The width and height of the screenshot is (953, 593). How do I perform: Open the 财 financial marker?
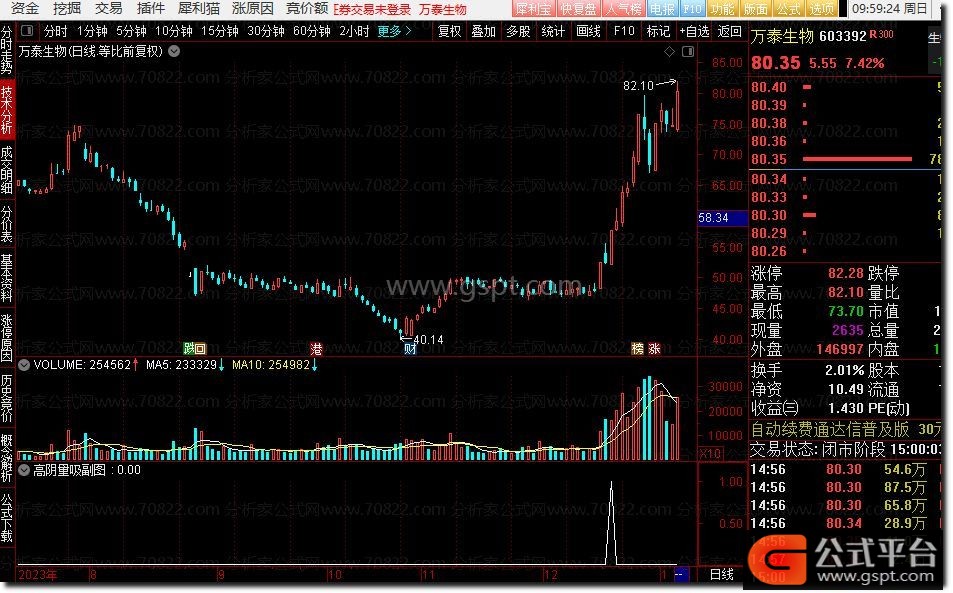pyautogui.click(x=410, y=349)
